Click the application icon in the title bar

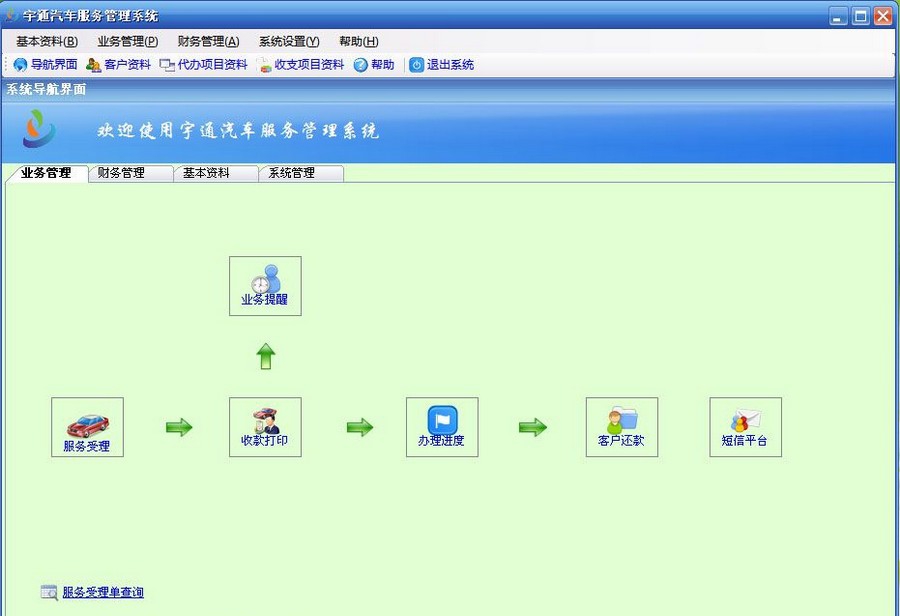tap(10, 15)
